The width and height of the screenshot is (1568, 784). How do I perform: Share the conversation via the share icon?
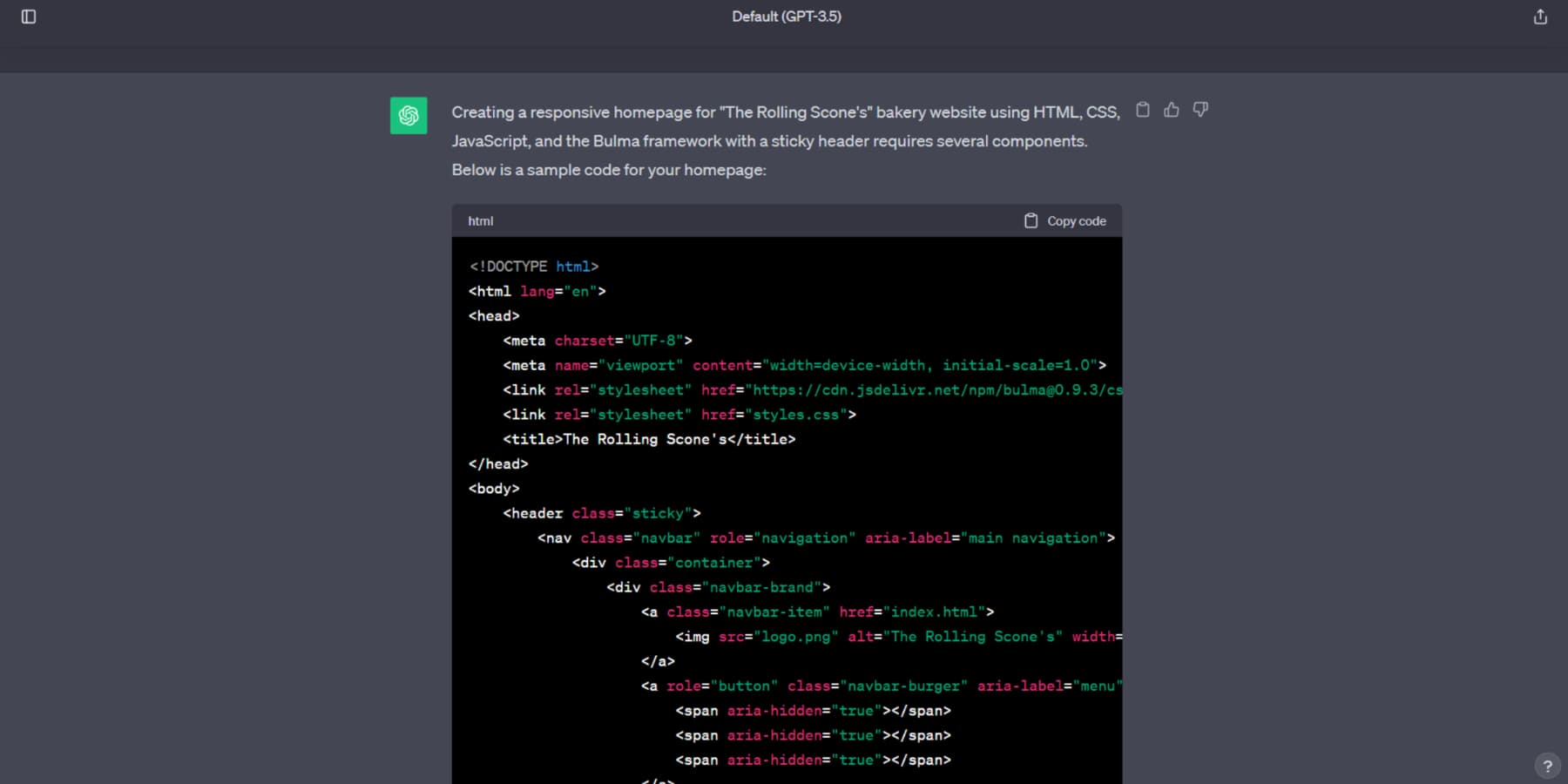click(1540, 16)
